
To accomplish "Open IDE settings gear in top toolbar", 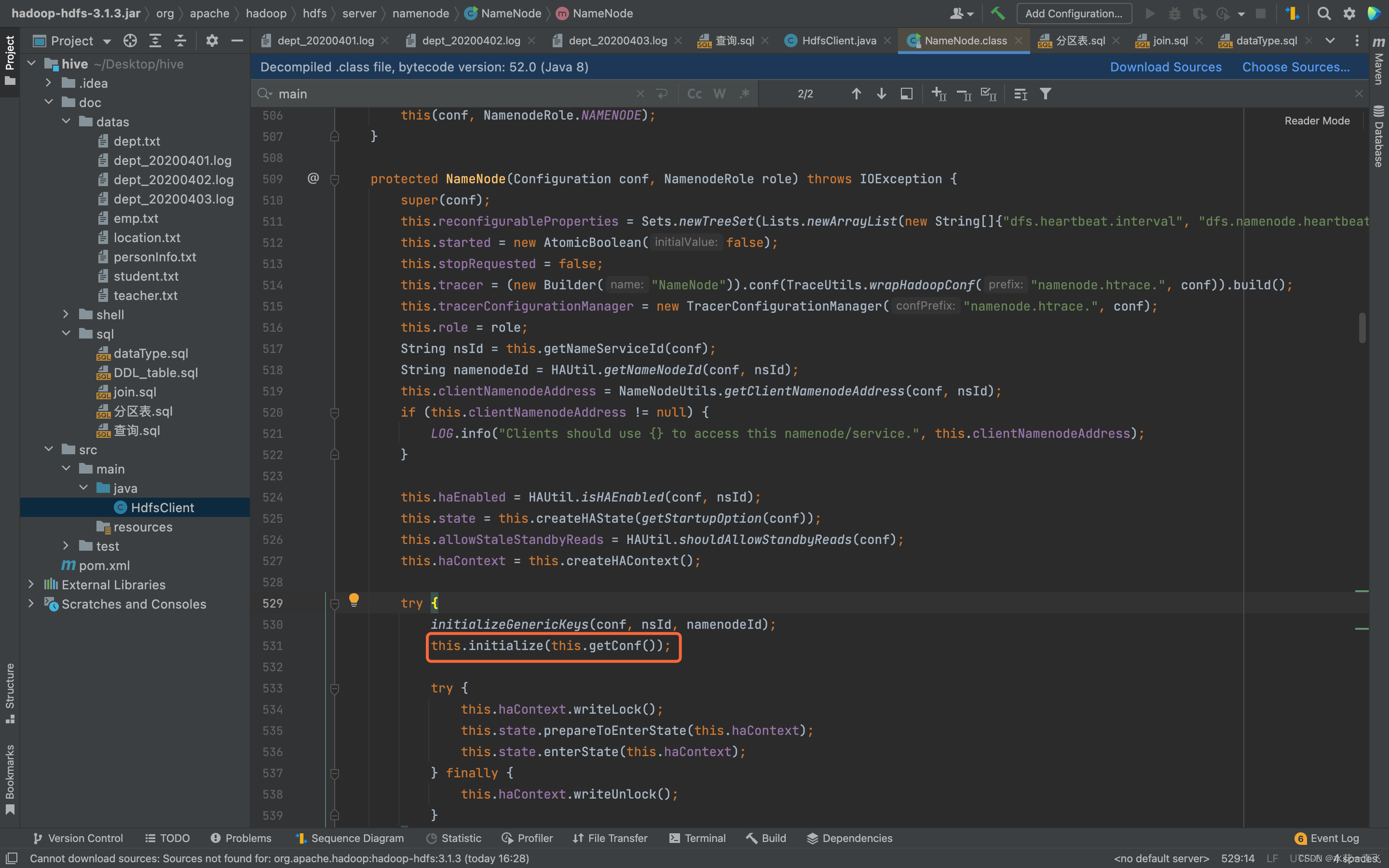I will (x=1349, y=13).
